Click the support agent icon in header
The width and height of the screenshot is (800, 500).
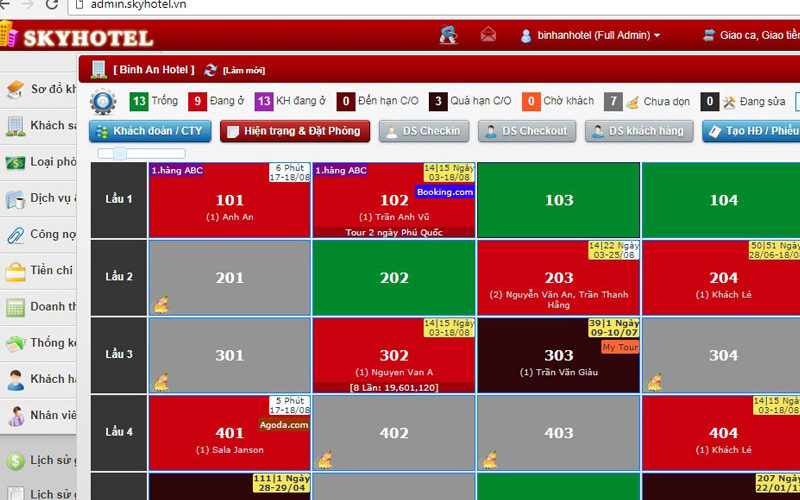448,35
